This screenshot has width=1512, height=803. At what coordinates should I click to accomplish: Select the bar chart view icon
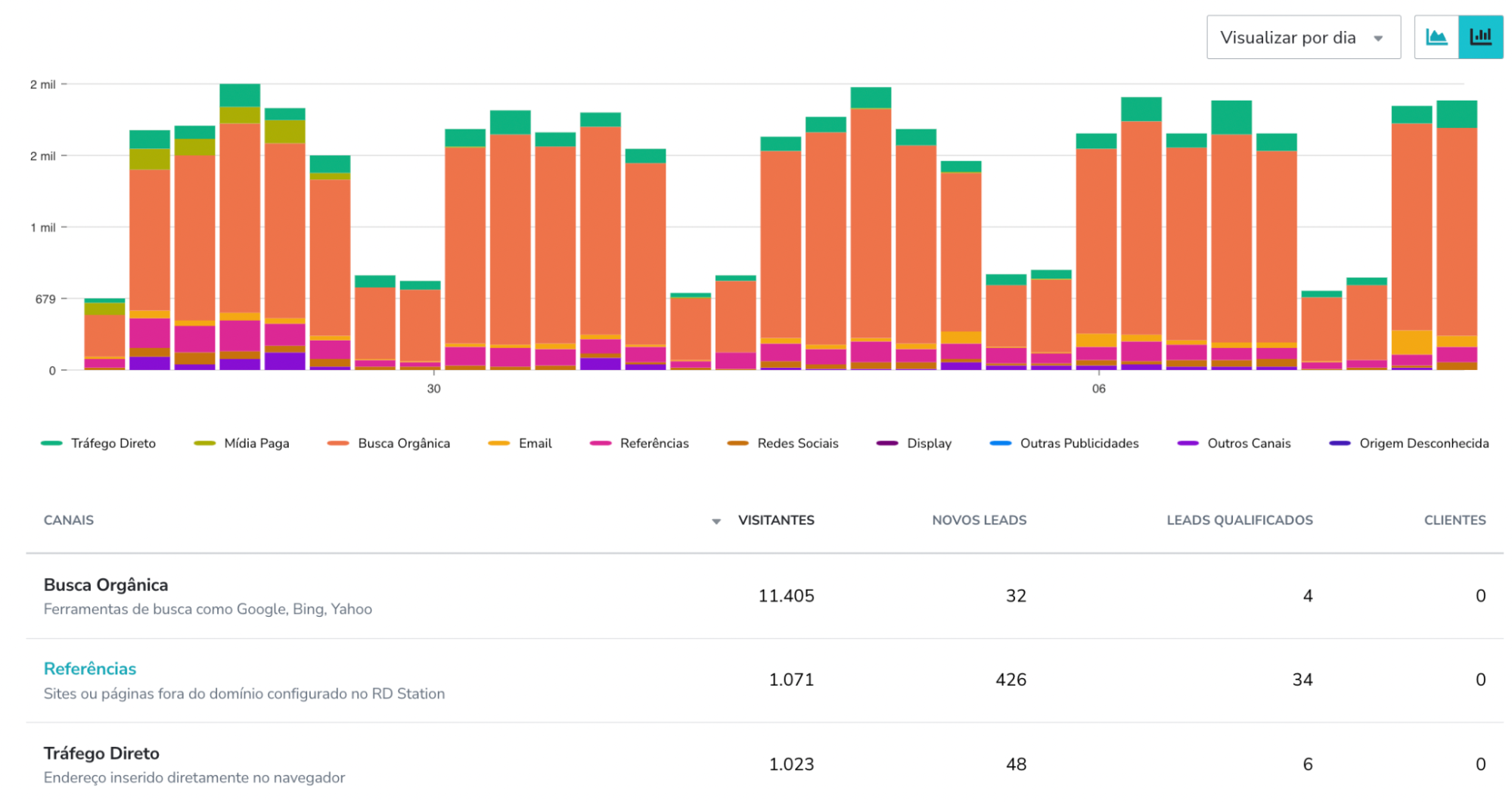click(x=1481, y=36)
